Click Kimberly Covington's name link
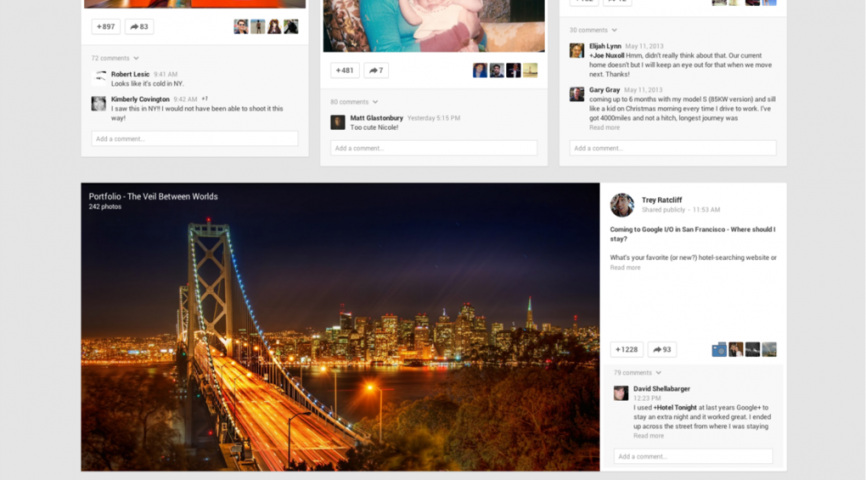This screenshot has height=480, width=866. (x=140, y=99)
